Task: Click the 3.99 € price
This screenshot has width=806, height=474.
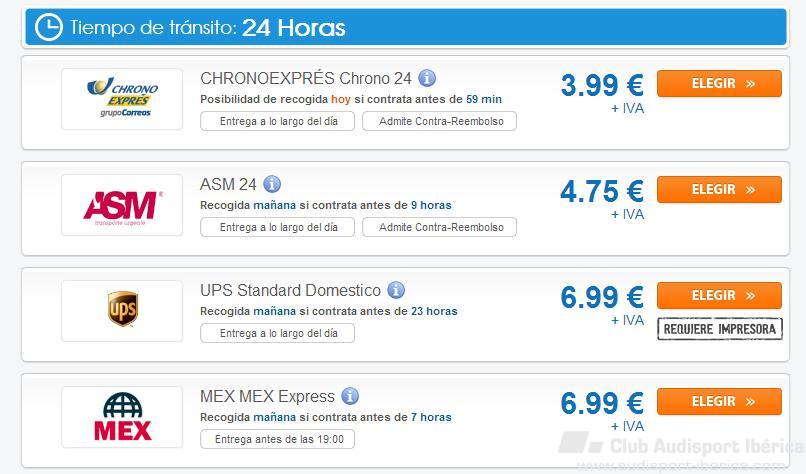Action: 602,85
